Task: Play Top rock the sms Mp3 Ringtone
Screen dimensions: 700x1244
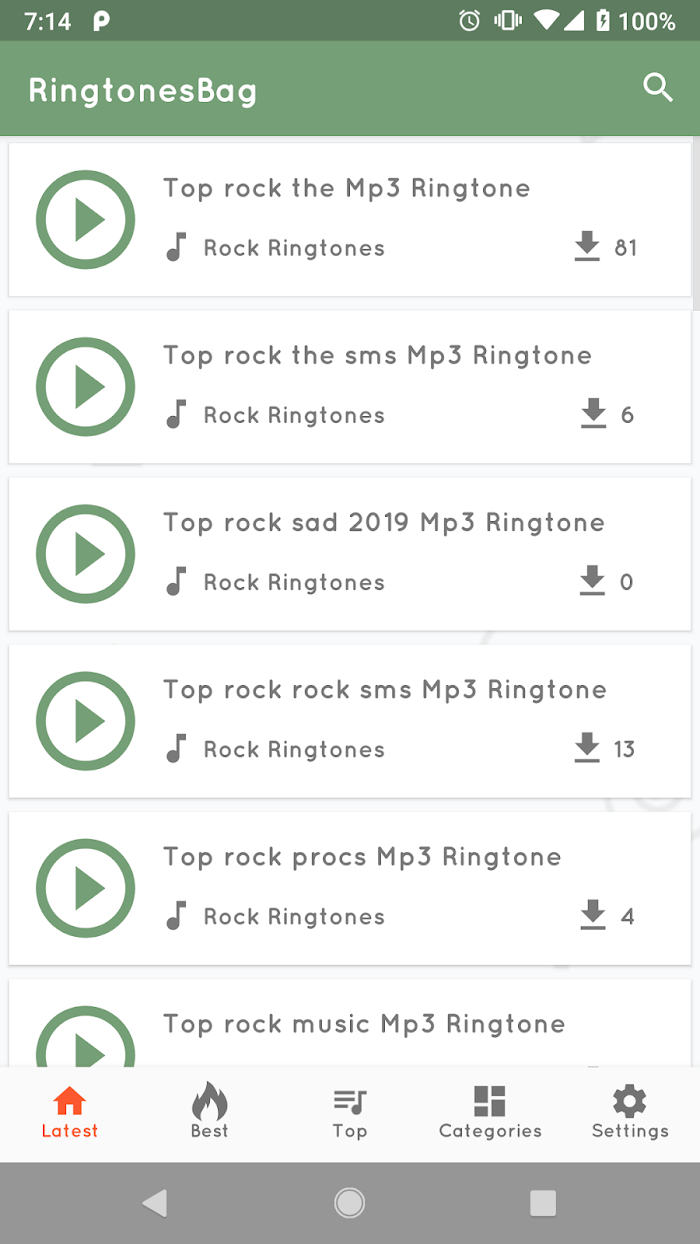Action: 85,387
